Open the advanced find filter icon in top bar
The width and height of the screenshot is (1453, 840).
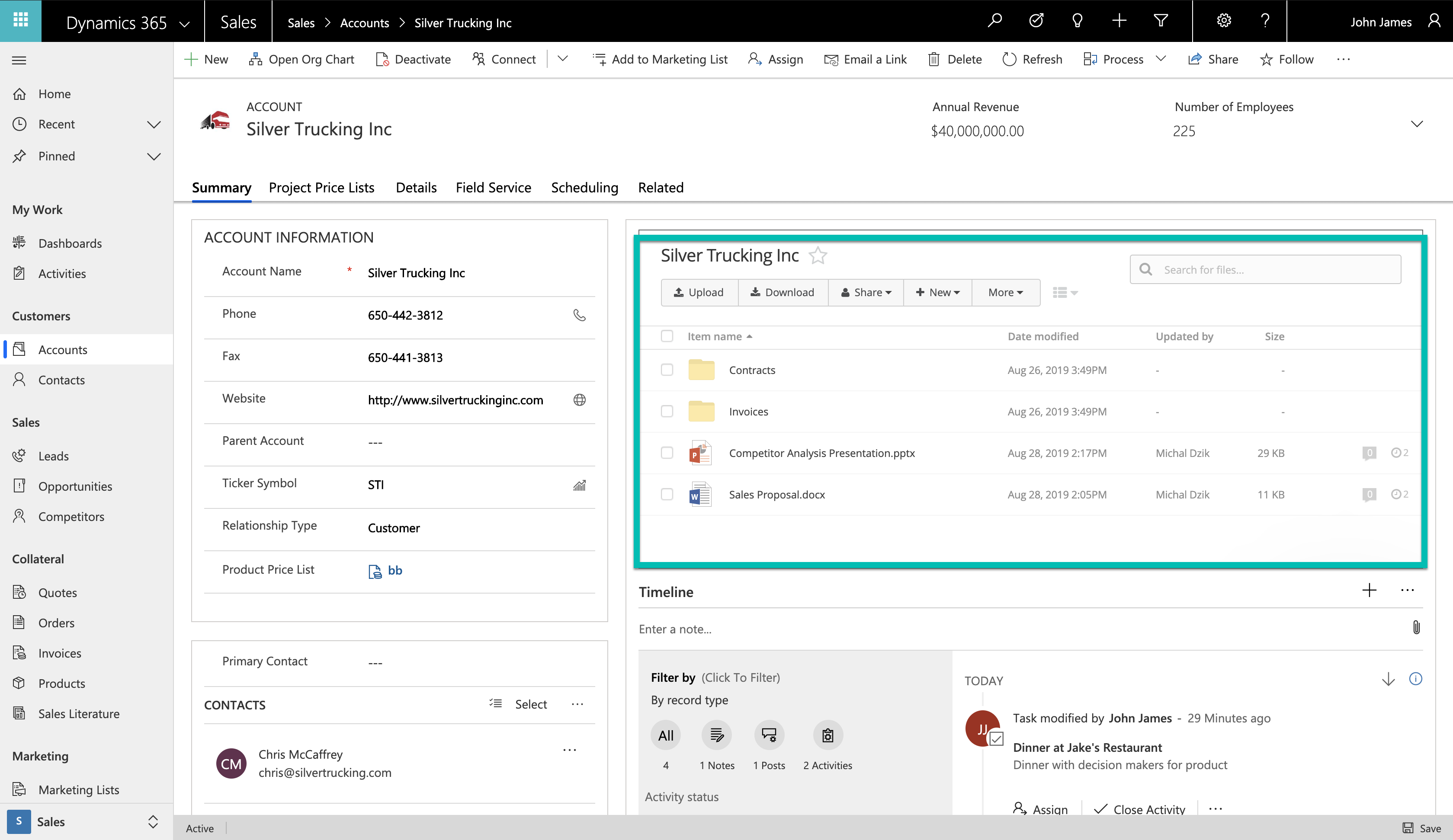click(x=1160, y=21)
